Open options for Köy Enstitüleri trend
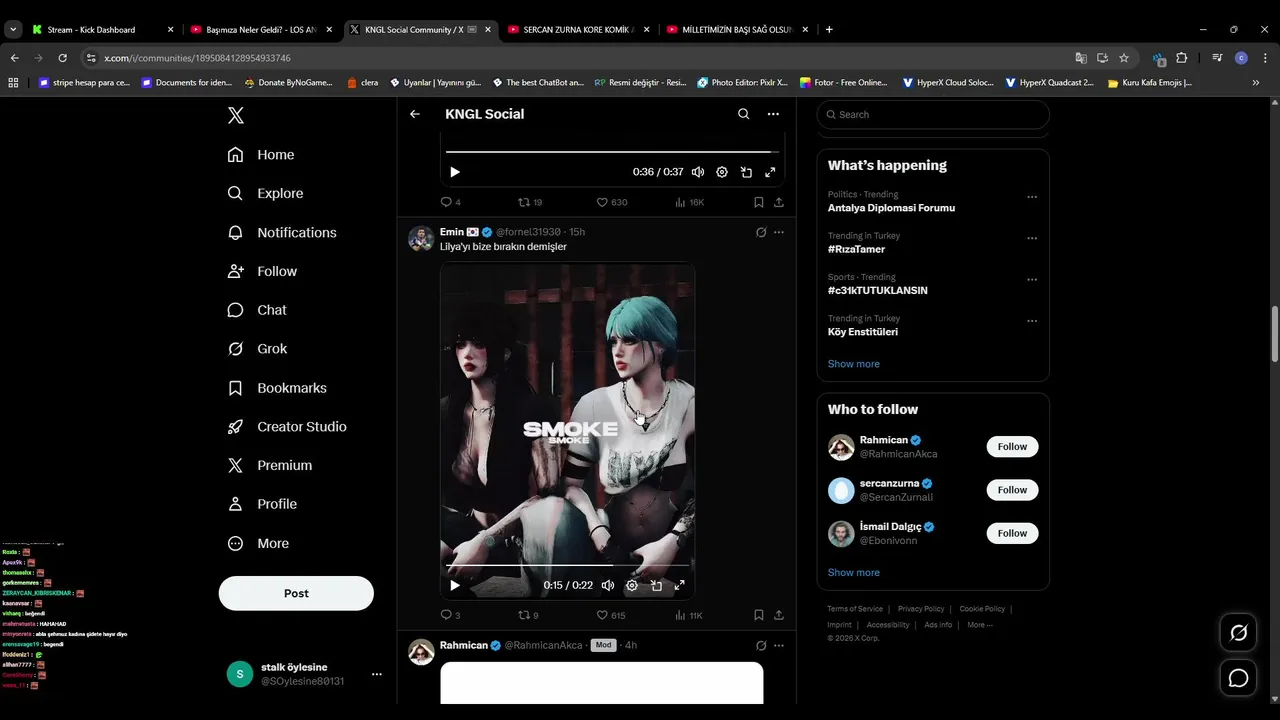The width and height of the screenshot is (1280, 720). pyautogui.click(x=1032, y=321)
